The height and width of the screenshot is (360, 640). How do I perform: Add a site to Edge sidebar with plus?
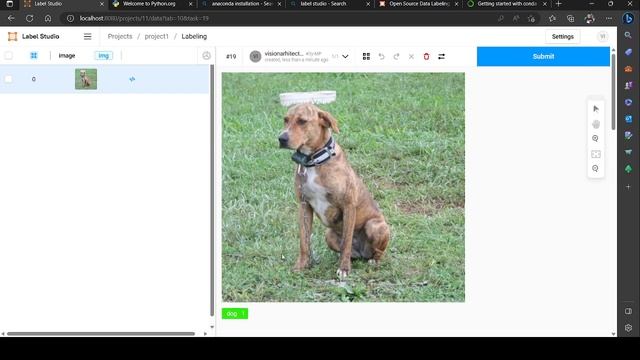[628, 186]
